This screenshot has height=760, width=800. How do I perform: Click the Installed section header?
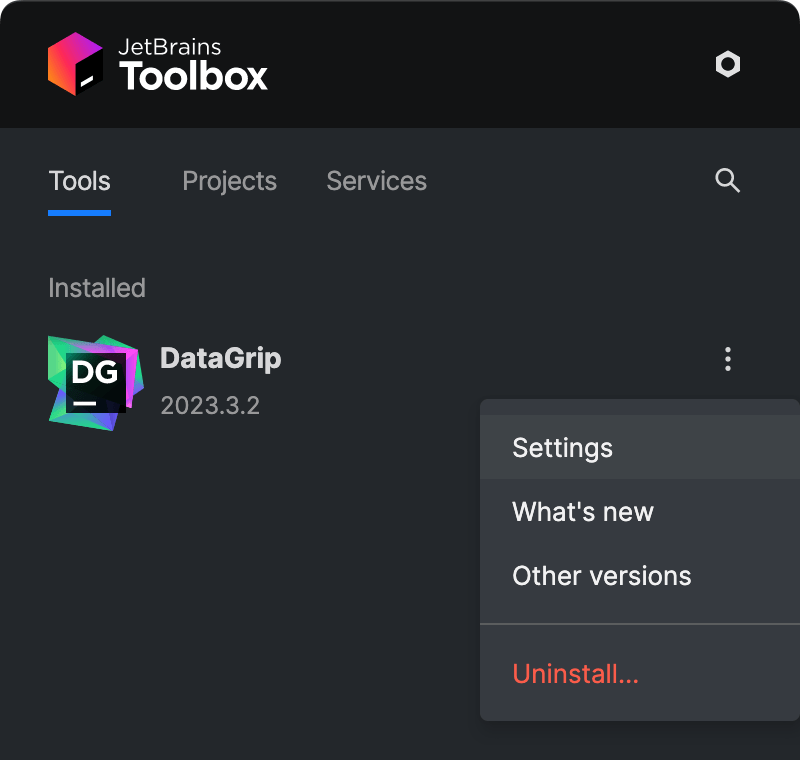click(96, 288)
